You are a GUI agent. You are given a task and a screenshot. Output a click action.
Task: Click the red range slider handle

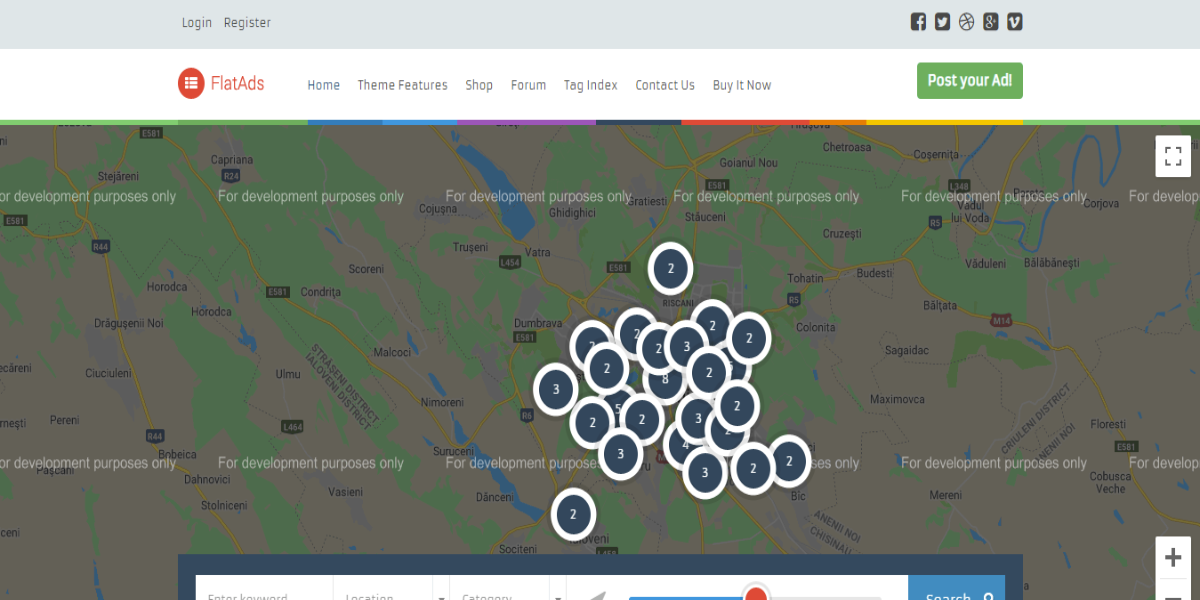point(757,594)
